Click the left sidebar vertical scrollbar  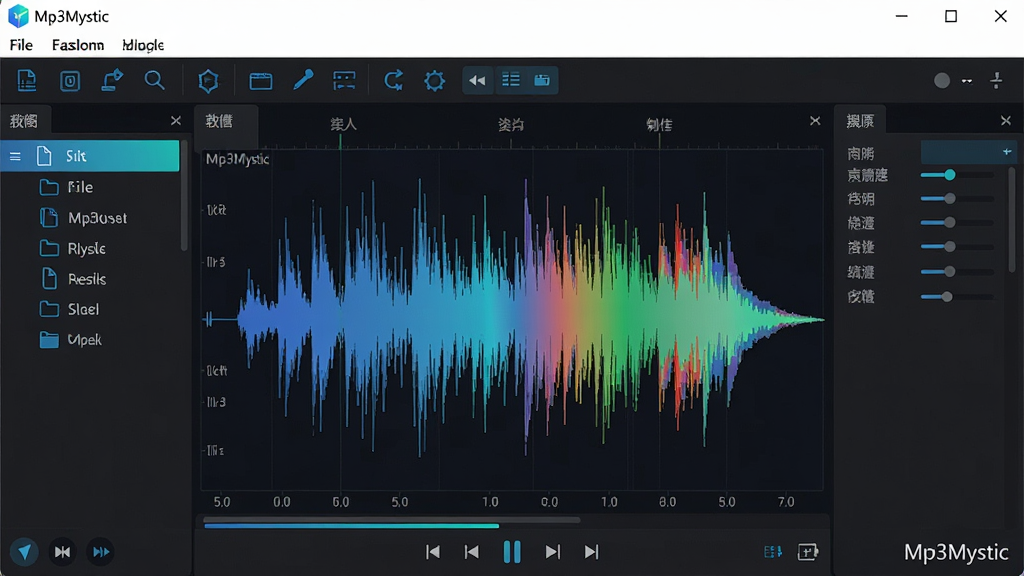pos(184,196)
